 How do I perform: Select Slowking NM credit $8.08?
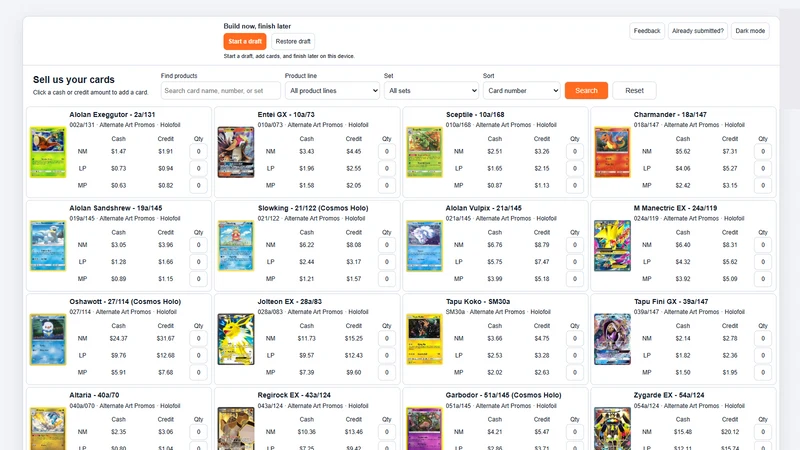tap(354, 245)
